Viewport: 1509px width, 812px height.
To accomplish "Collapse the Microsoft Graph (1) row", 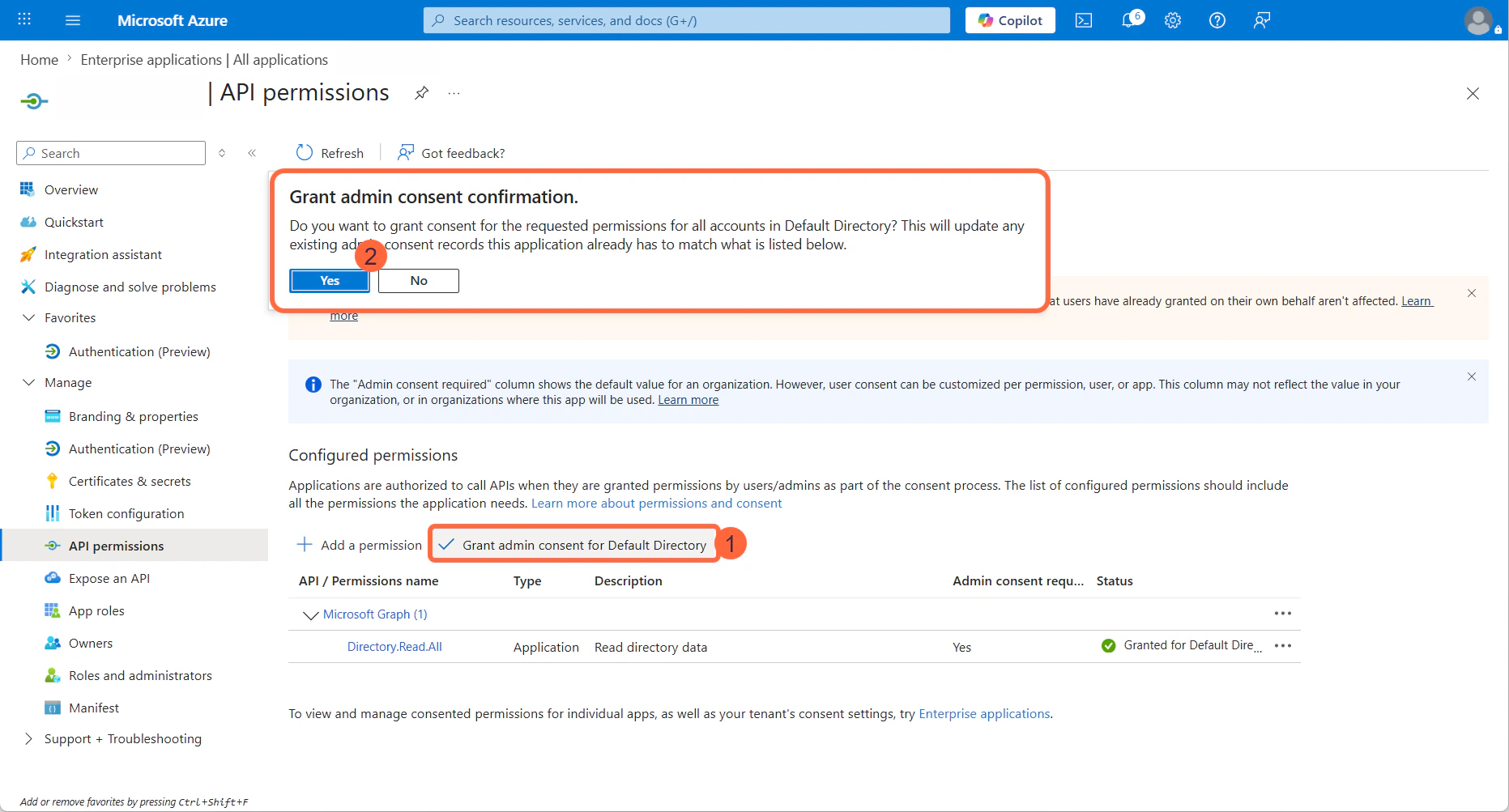I will pyautogui.click(x=310, y=614).
